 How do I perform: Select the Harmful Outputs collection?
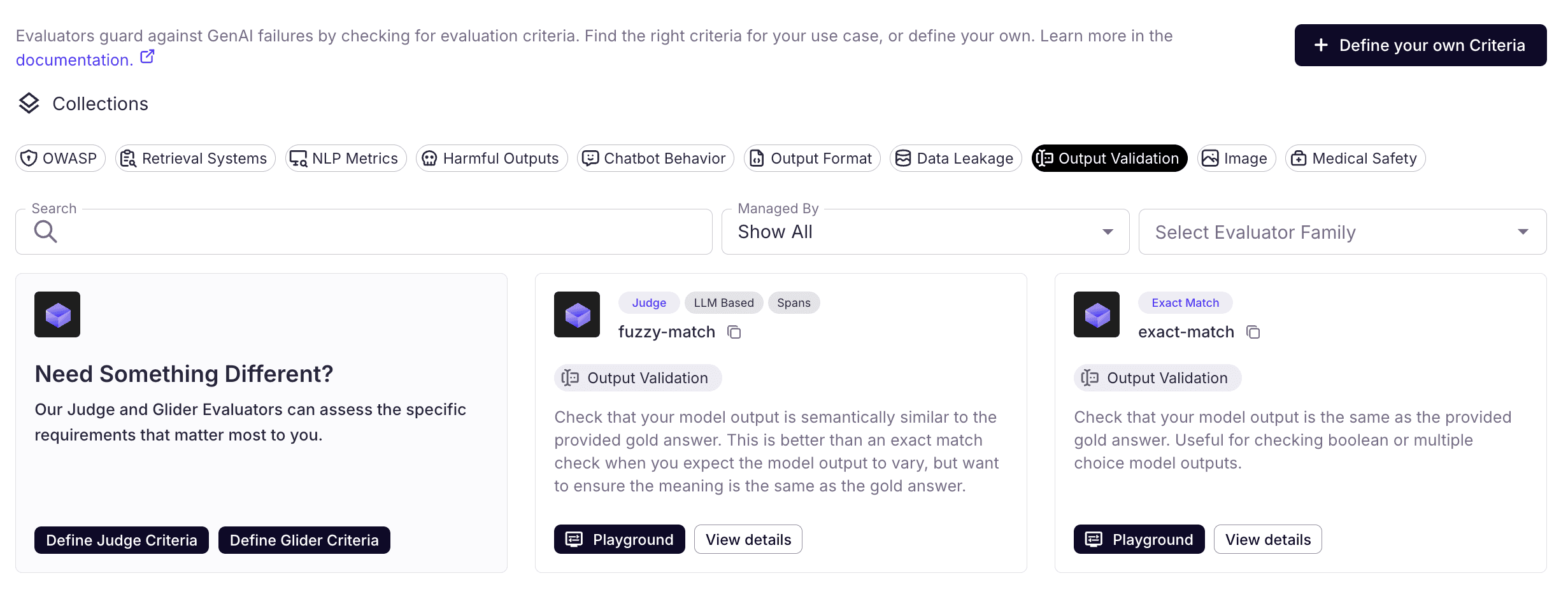pos(491,159)
